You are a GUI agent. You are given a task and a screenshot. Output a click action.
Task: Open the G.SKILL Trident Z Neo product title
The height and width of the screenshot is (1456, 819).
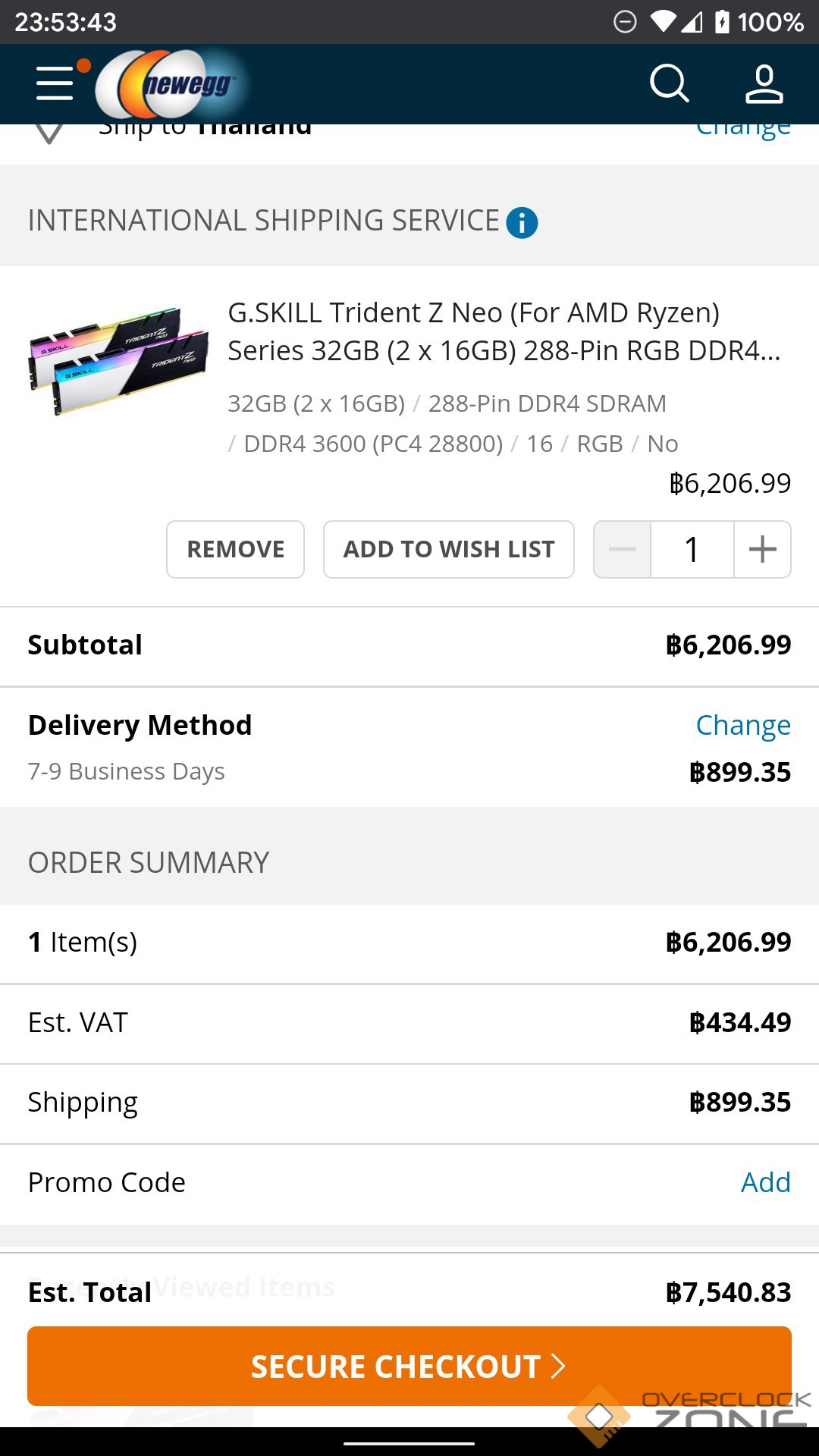[504, 331]
